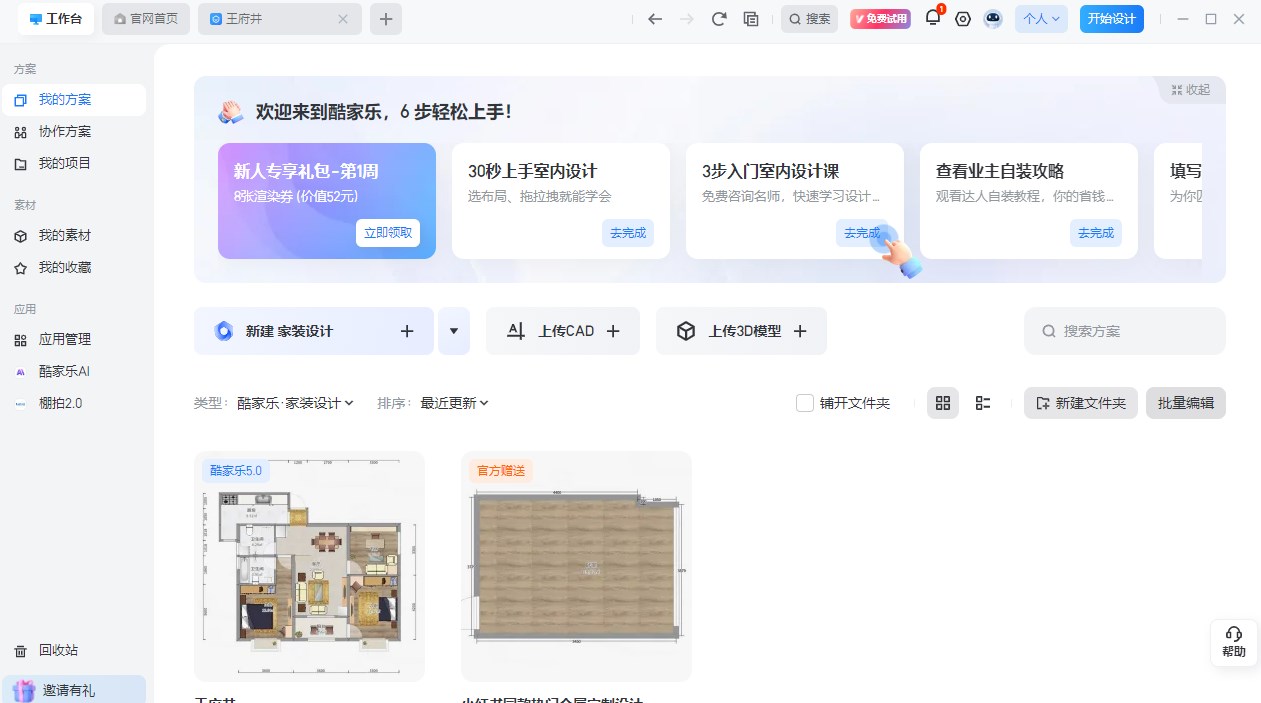Click 去完成 on 查看业主自装攻略 card

point(1096,233)
